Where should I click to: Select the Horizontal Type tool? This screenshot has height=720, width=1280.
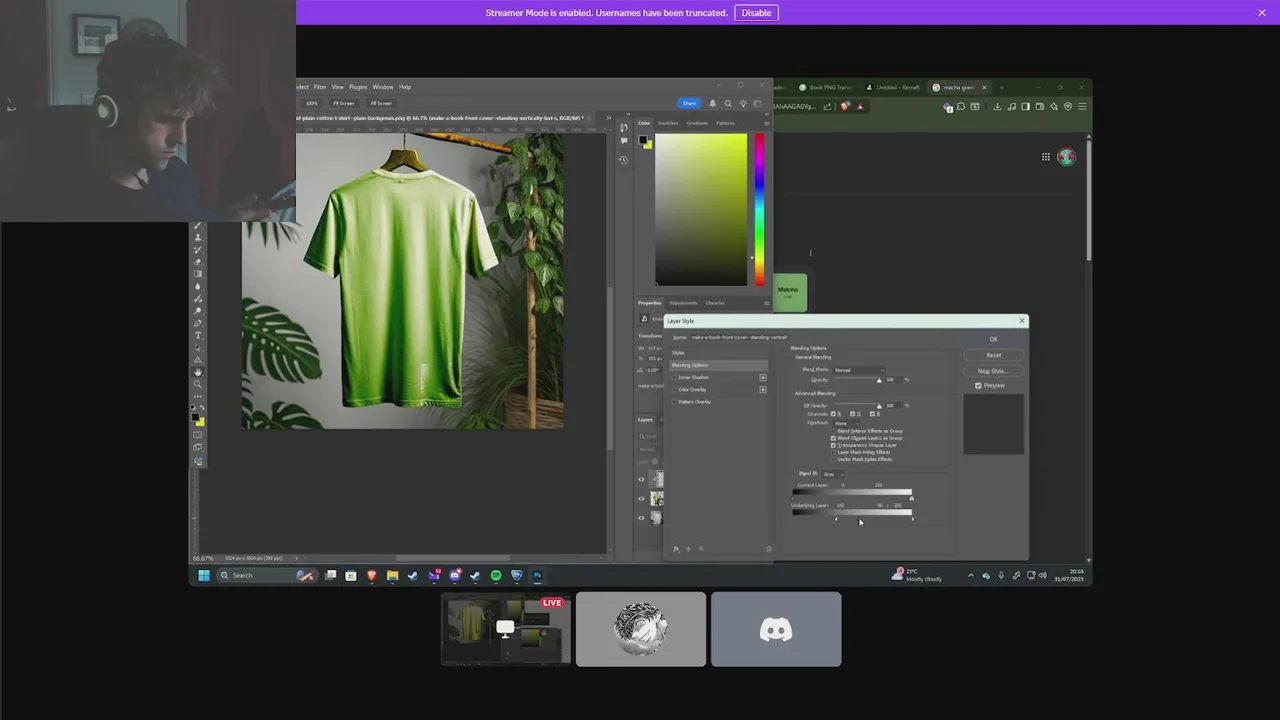click(198, 336)
